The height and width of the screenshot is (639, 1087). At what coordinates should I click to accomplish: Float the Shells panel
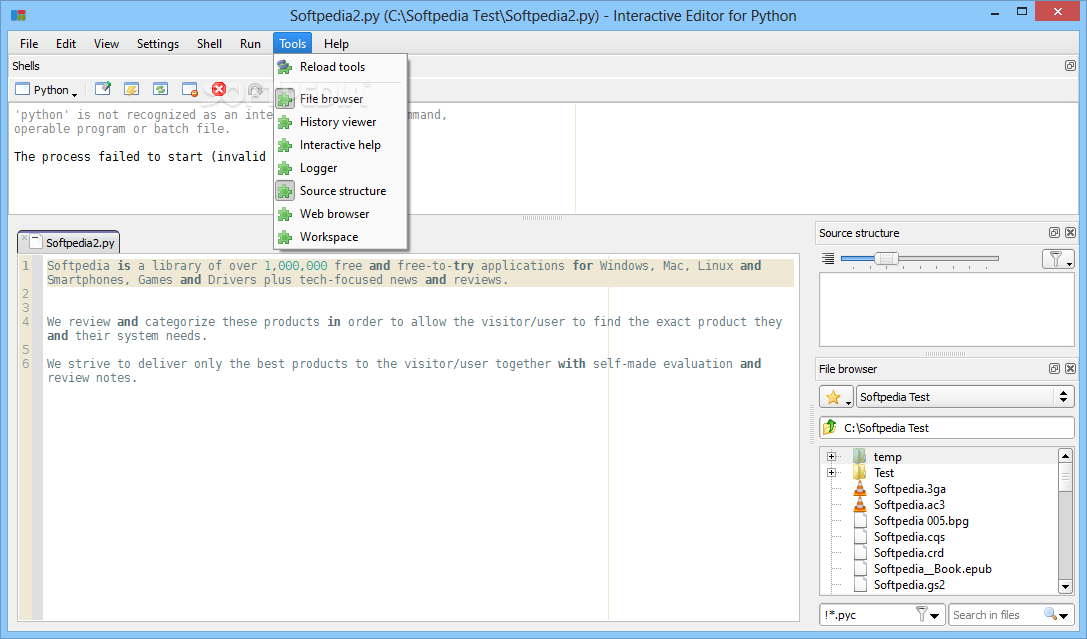(1070, 66)
